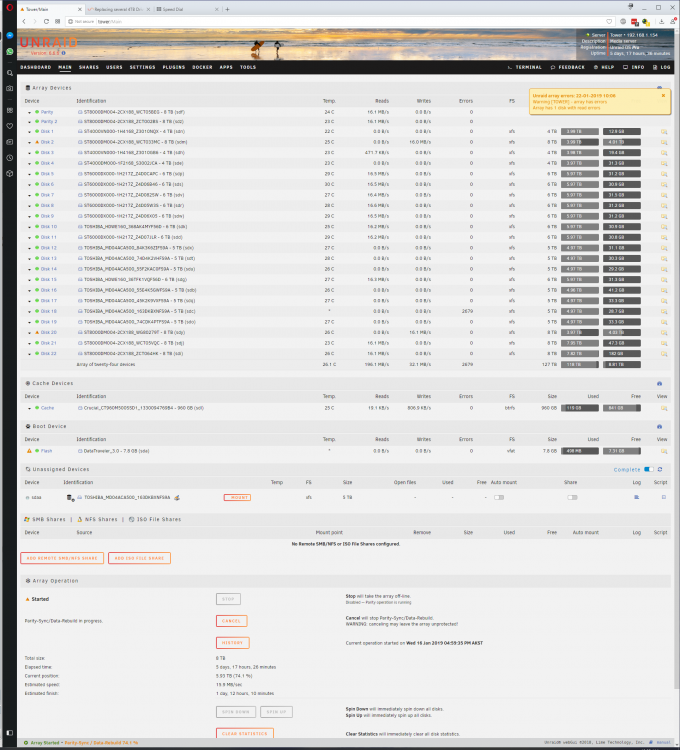Toggle Auto mount for sdaa disk
Image resolution: width=680 pixels, height=750 pixels.
(x=499, y=497)
